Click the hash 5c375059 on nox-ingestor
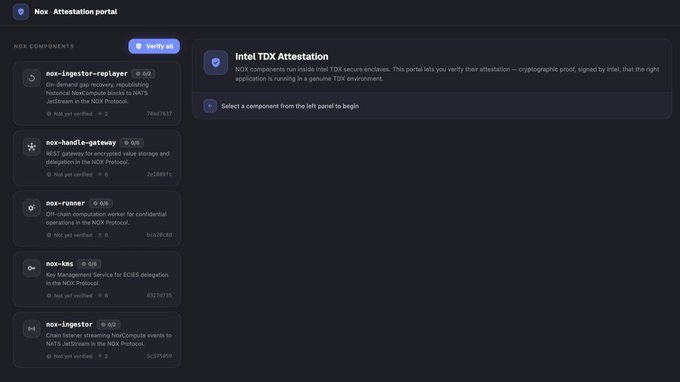The width and height of the screenshot is (680, 382). pos(159,356)
